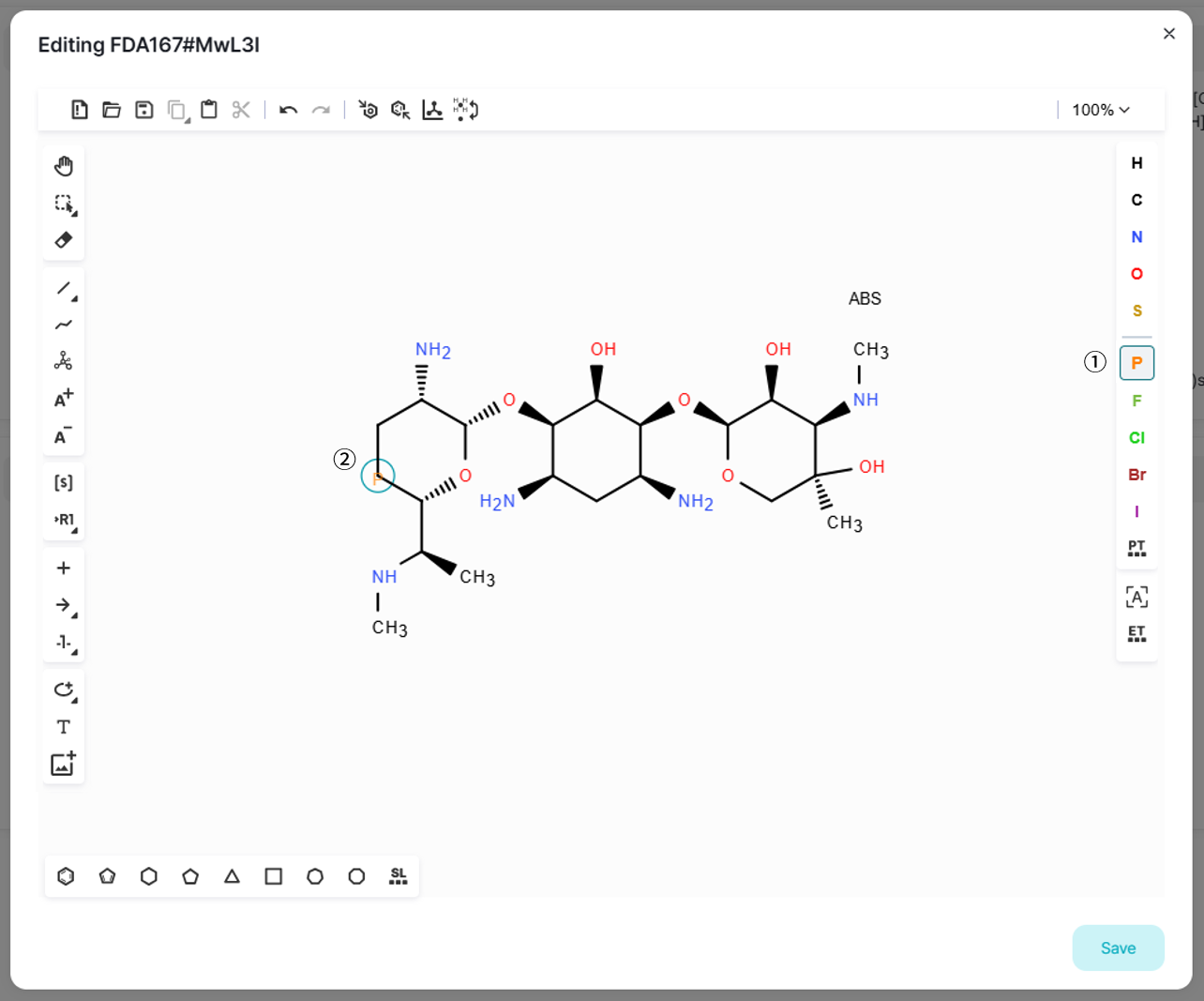Click the Save button
The image size is (1204, 1001).
pyautogui.click(x=1118, y=948)
